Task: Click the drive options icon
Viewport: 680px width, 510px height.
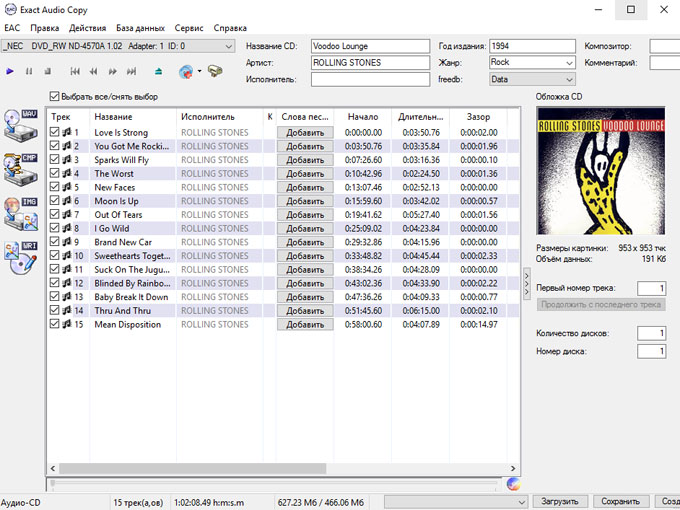Action: tap(215, 71)
